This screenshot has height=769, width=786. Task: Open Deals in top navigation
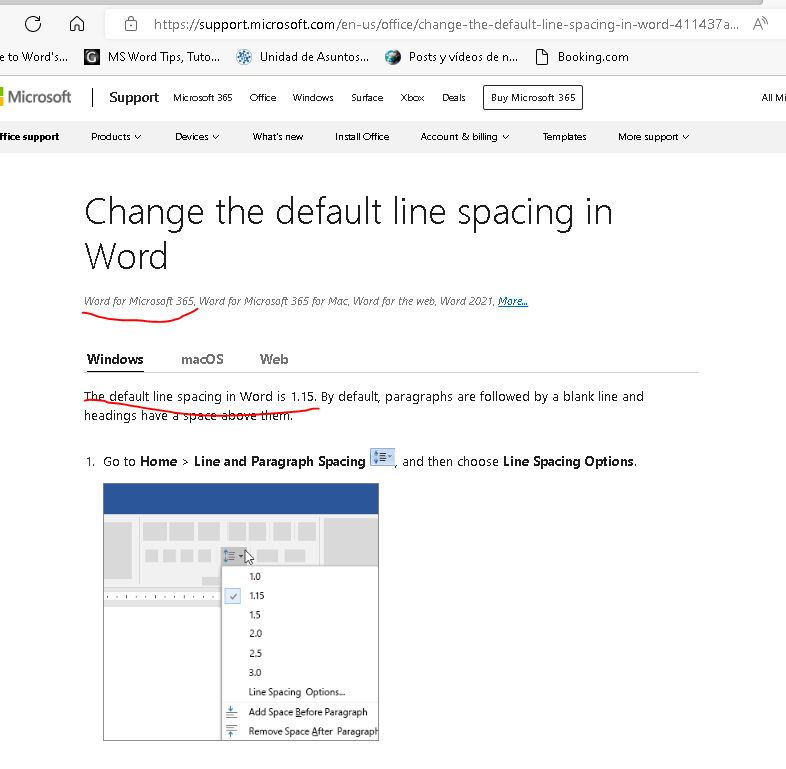(x=454, y=98)
